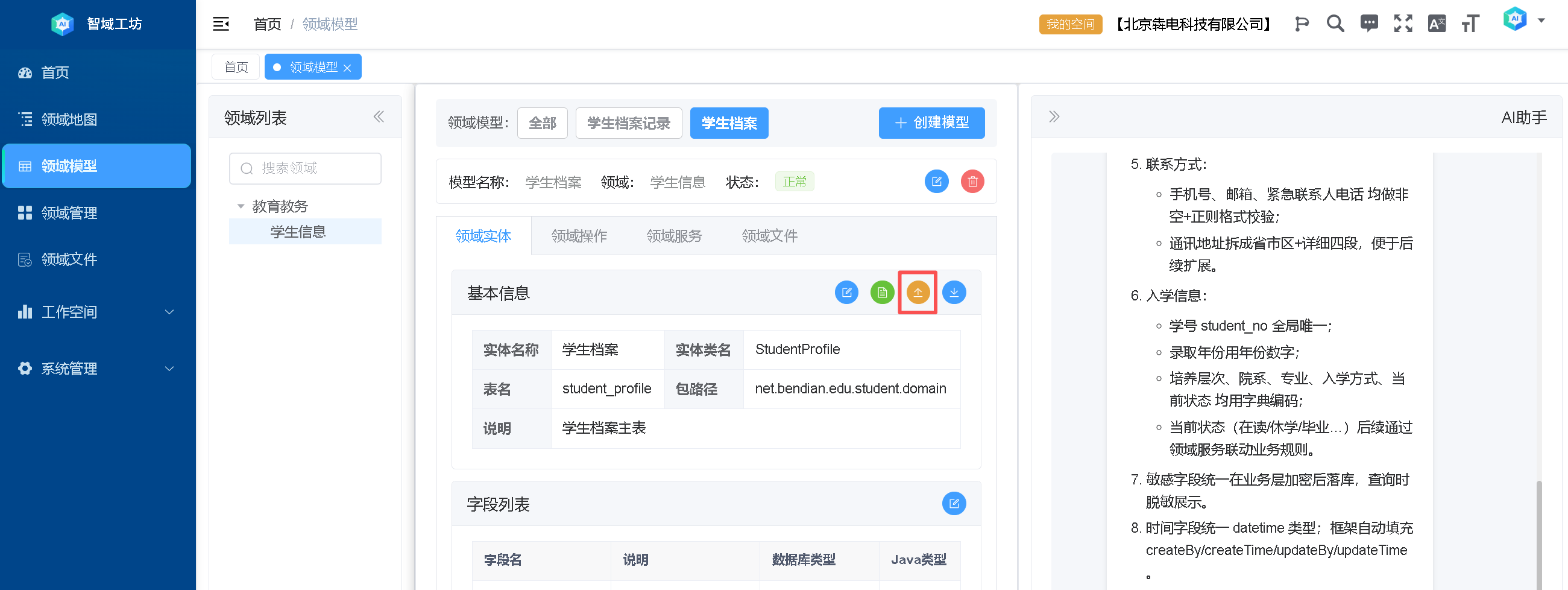1568x590 pixels.
Task: Select the 学生档案记录 model filter
Action: pyautogui.click(x=628, y=123)
